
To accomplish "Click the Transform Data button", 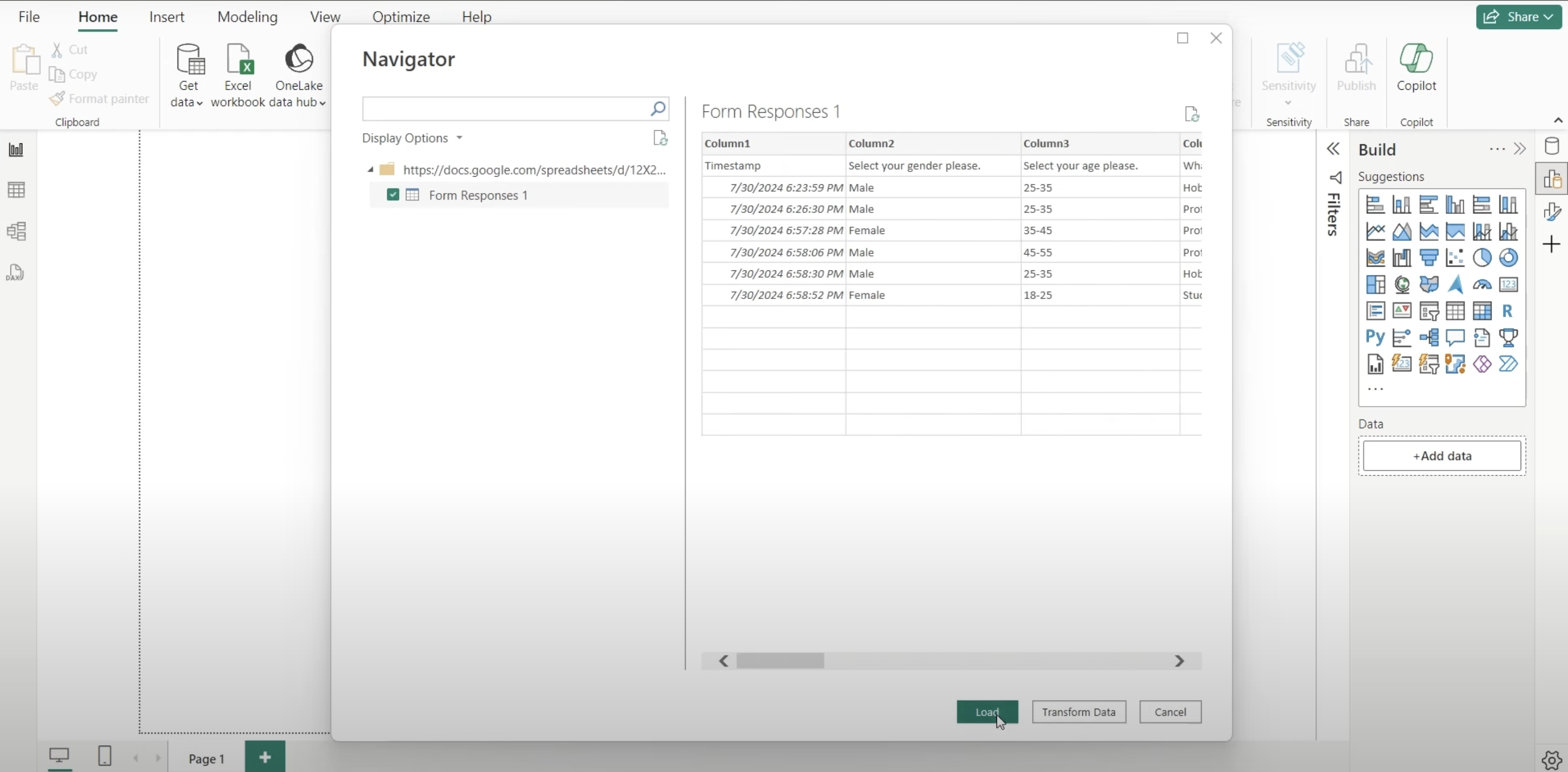I will pos(1078,712).
